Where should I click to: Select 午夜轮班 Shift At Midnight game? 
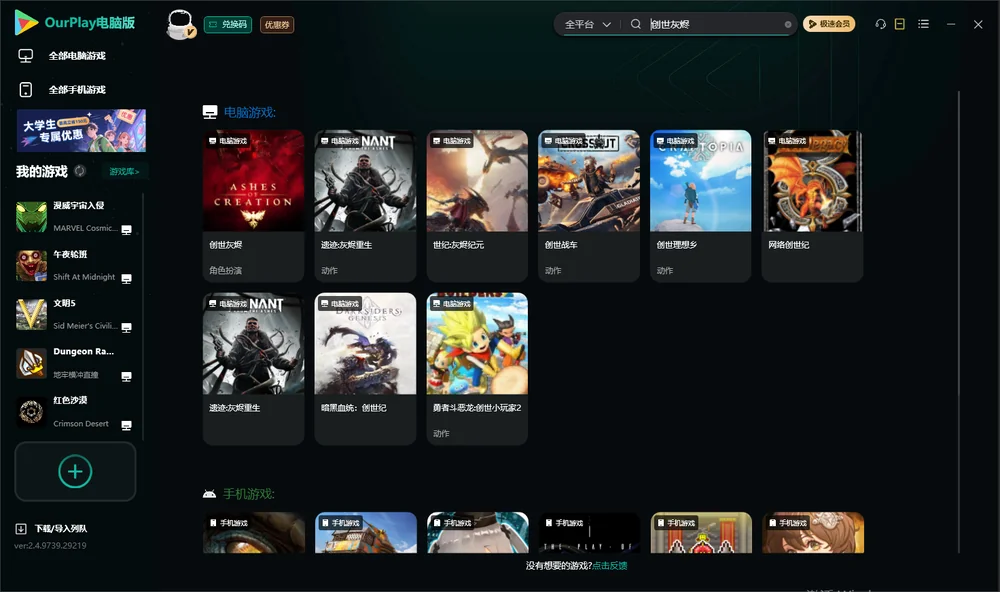point(75,266)
